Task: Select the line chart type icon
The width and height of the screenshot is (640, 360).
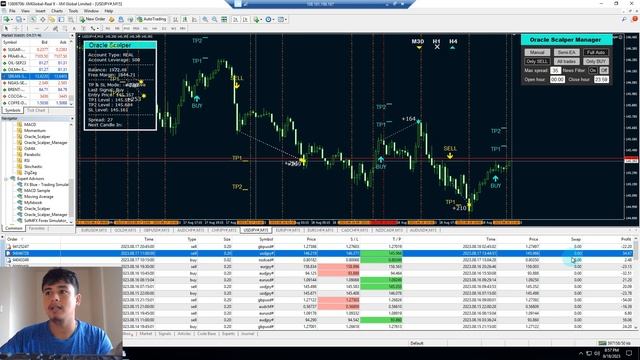Action: tap(194, 20)
